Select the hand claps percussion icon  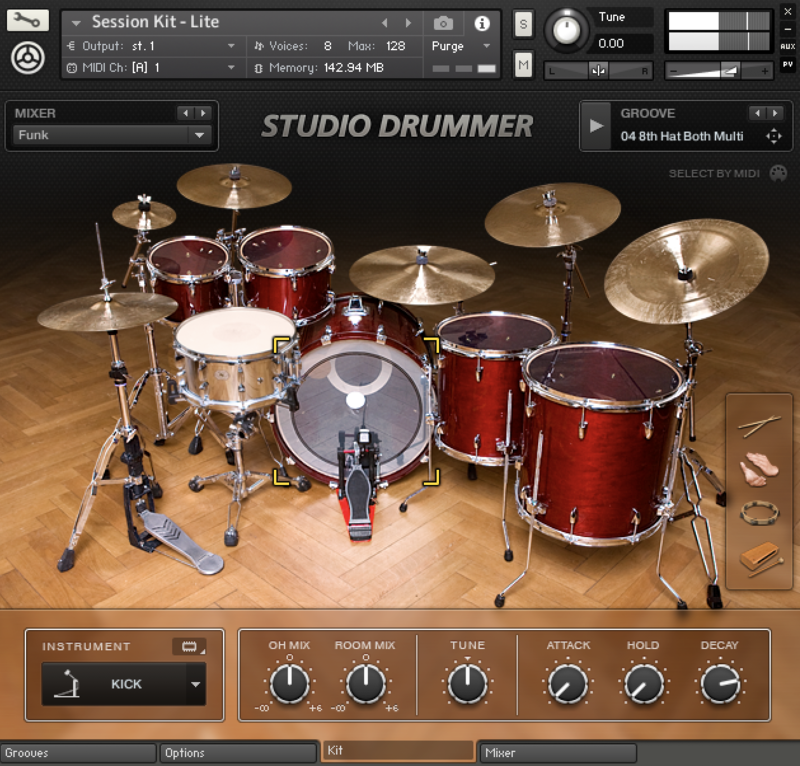[x=759, y=468]
